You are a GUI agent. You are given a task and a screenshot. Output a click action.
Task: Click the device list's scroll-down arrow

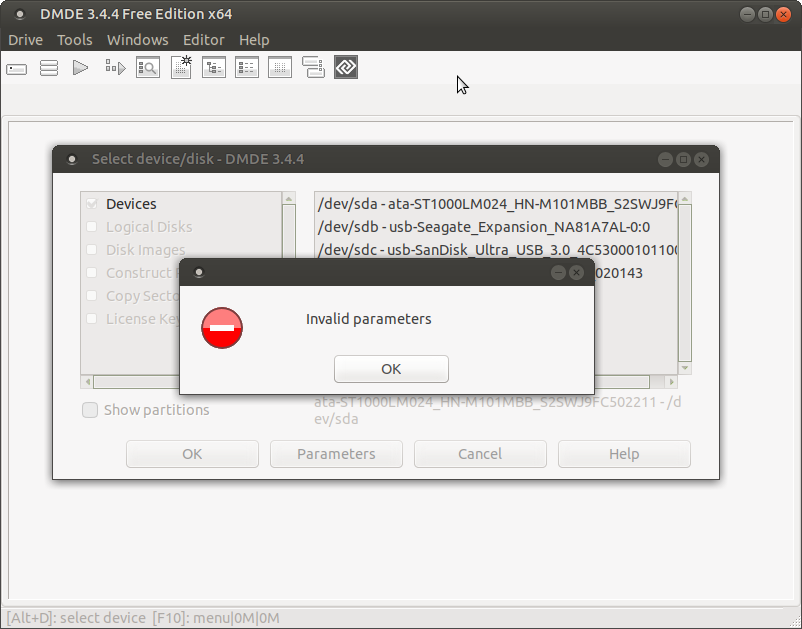685,368
